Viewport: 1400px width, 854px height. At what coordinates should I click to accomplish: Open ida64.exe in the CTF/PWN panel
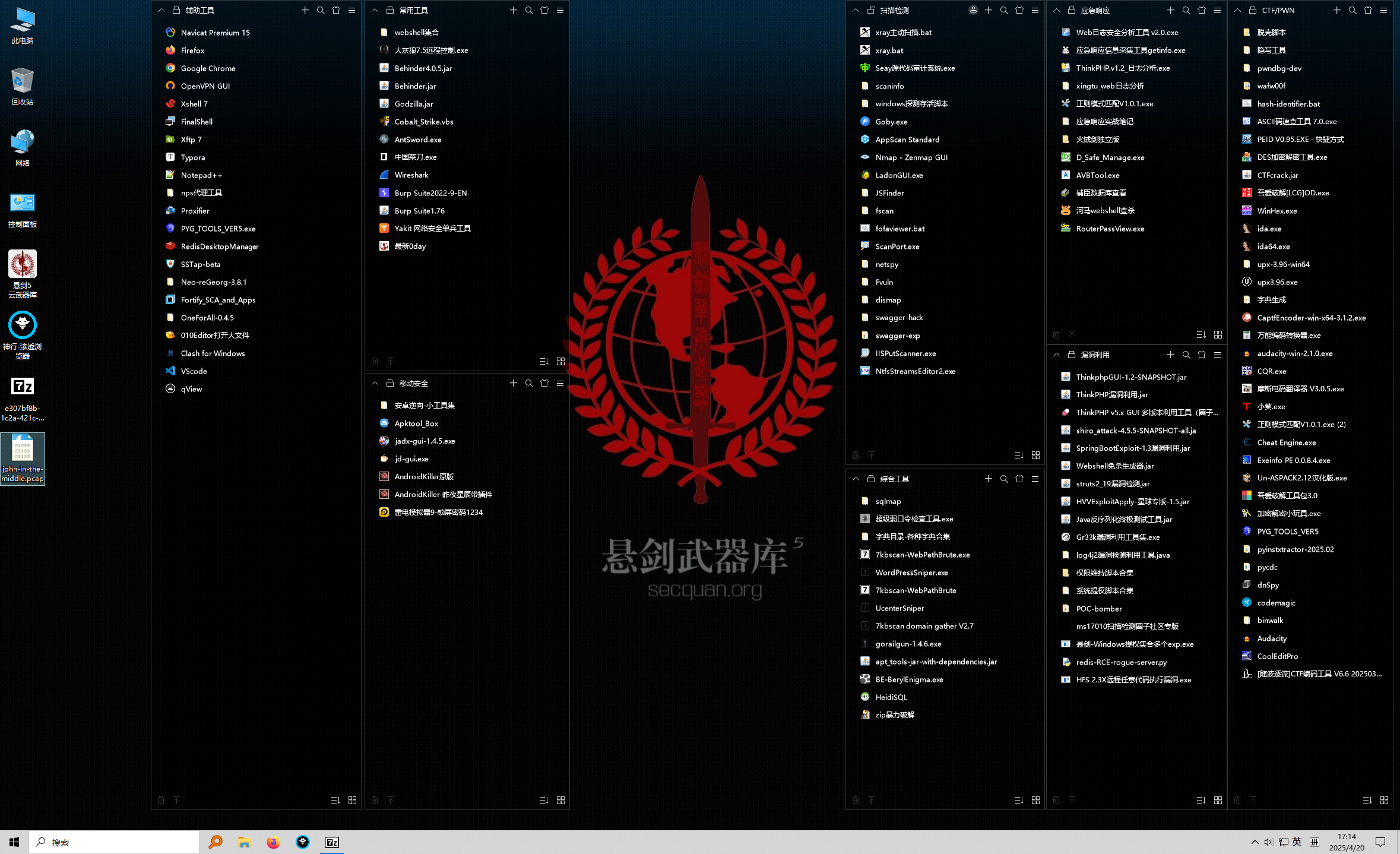tap(1273, 246)
